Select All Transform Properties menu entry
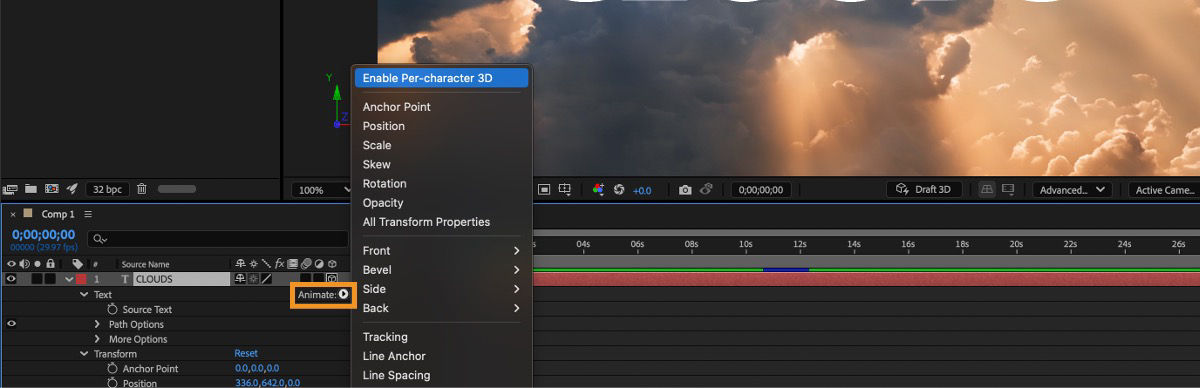This screenshot has height=388, width=1200. pos(427,222)
